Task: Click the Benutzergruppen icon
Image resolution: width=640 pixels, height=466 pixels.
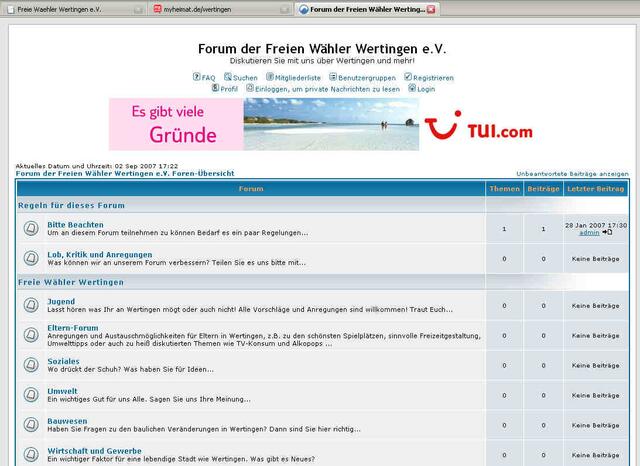Action: pyautogui.click(x=333, y=76)
